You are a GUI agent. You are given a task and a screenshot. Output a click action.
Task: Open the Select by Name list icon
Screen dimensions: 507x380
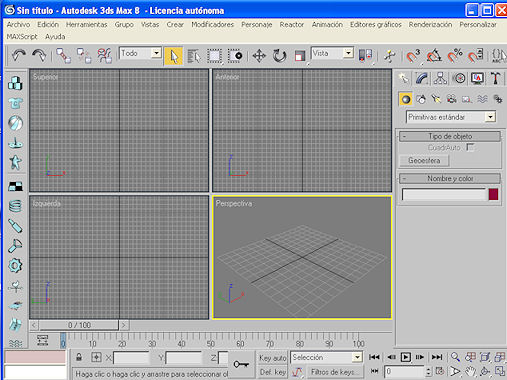tap(194, 56)
